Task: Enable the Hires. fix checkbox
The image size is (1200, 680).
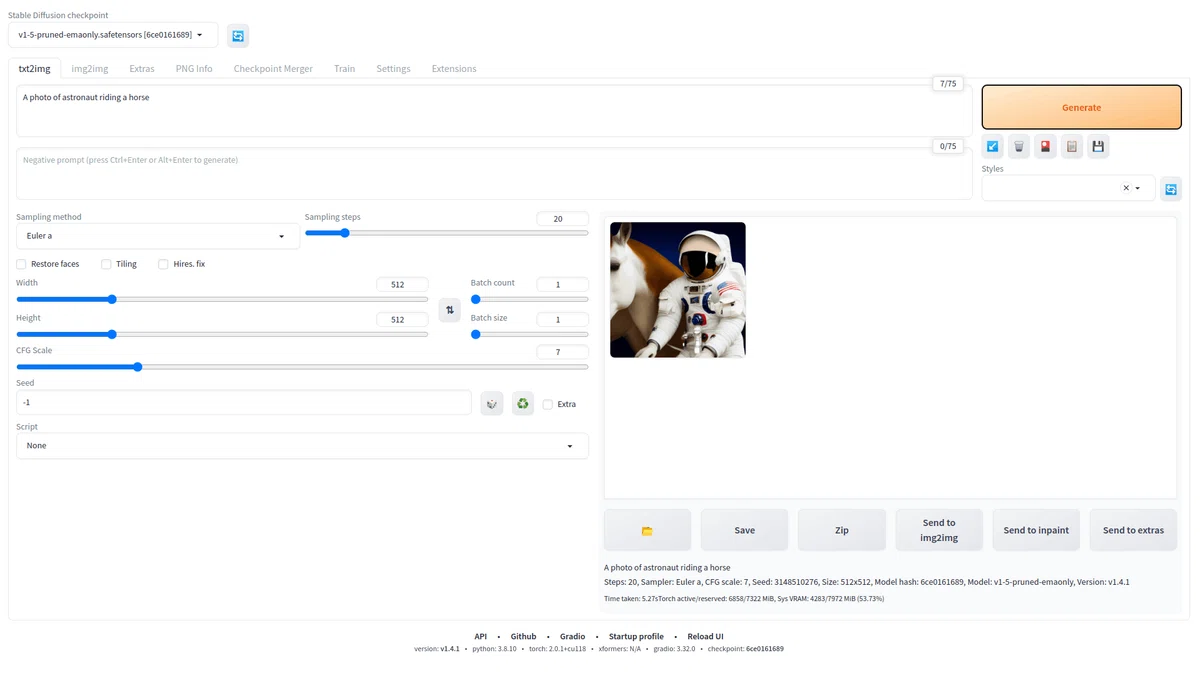Action: (x=163, y=264)
